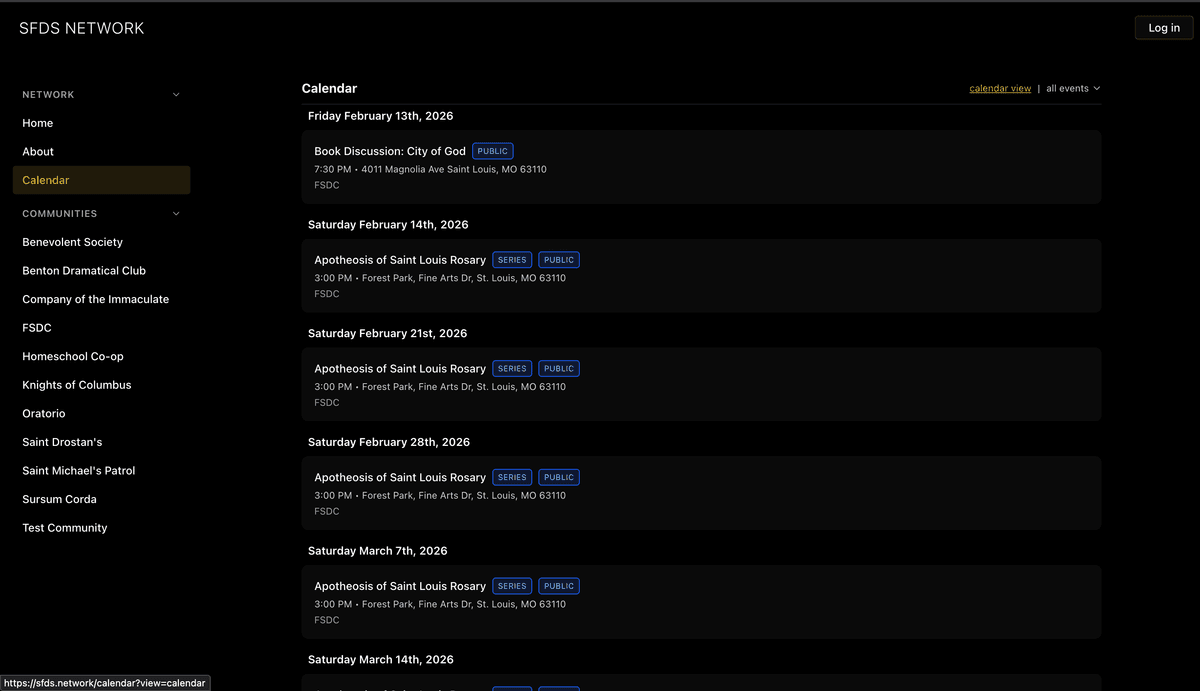Click the Log in button
The image size is (1200, 691).
1163,27
